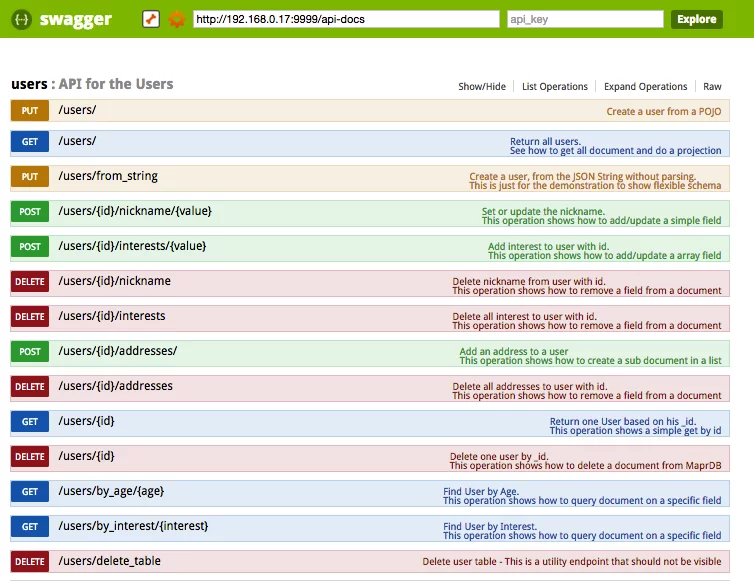Click 'Delete user table' utility endpoint description
Image resolution: width=754 pixels, height=586 pixels.
pos(572,561)
